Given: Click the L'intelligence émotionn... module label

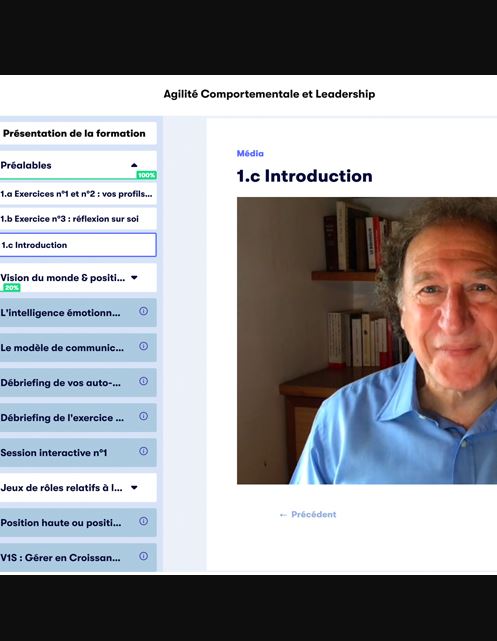Looking at the screenshot, I should tap(60, 313).
